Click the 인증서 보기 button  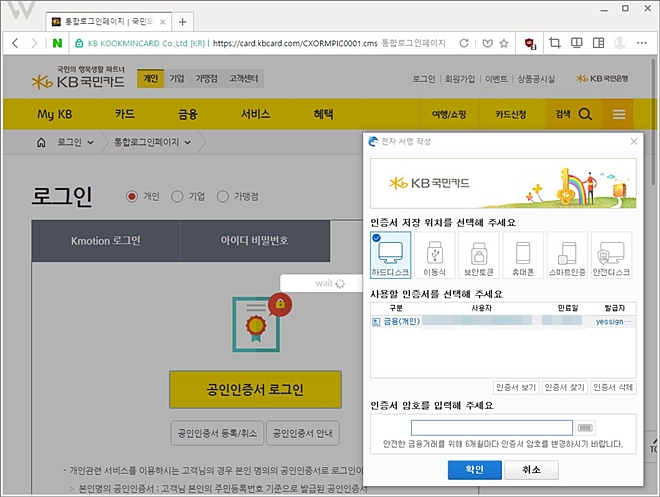(x=516, y=387)
